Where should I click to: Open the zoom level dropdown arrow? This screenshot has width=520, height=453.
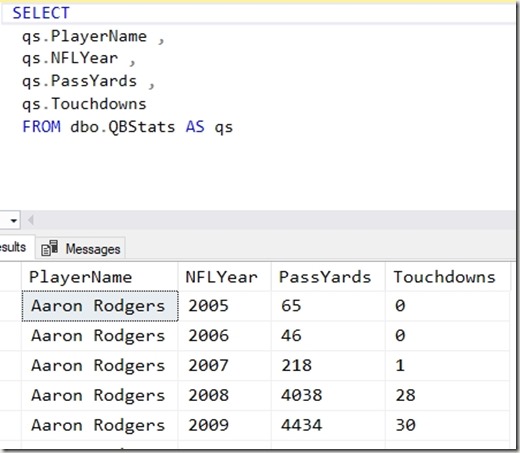(13, 220)
